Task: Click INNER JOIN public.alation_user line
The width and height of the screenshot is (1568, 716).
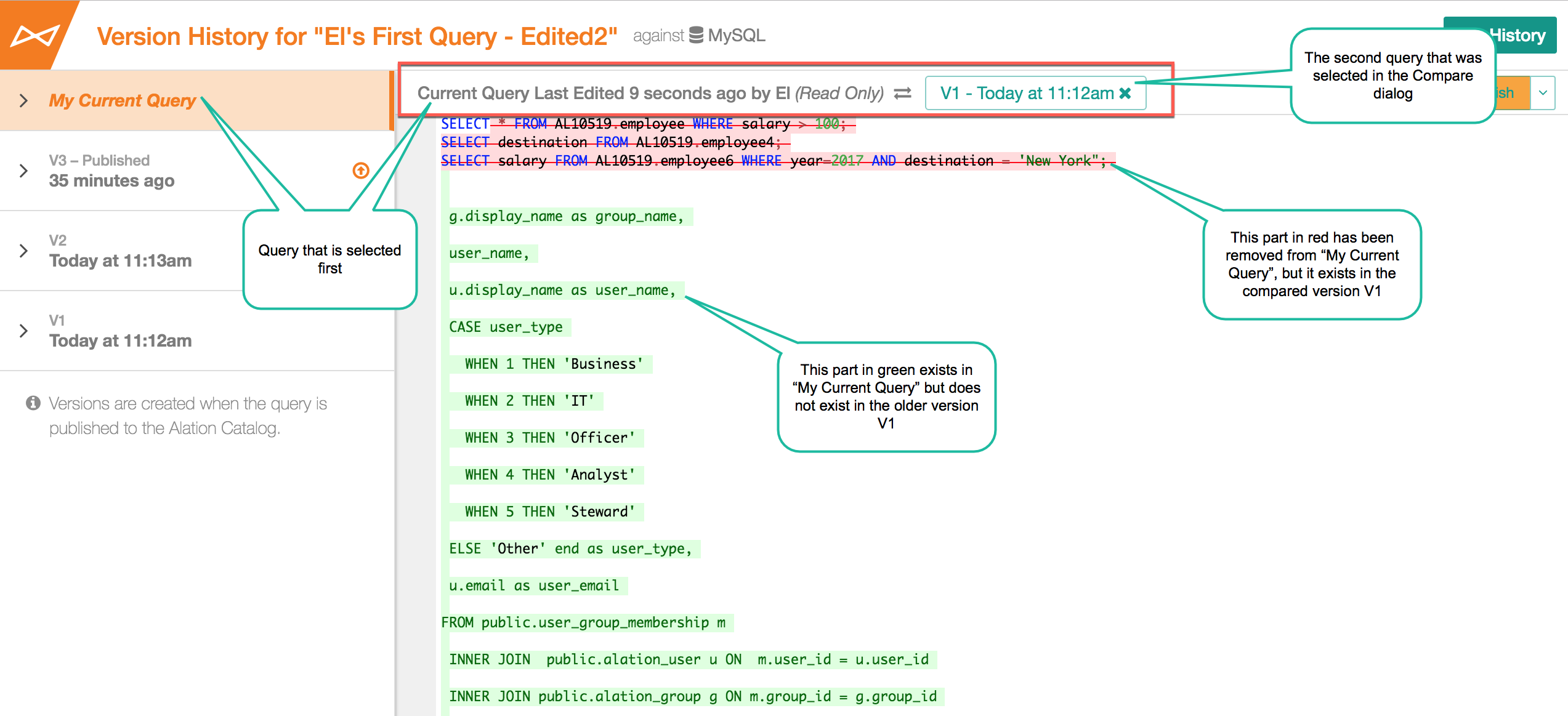Action: point(689,659)
